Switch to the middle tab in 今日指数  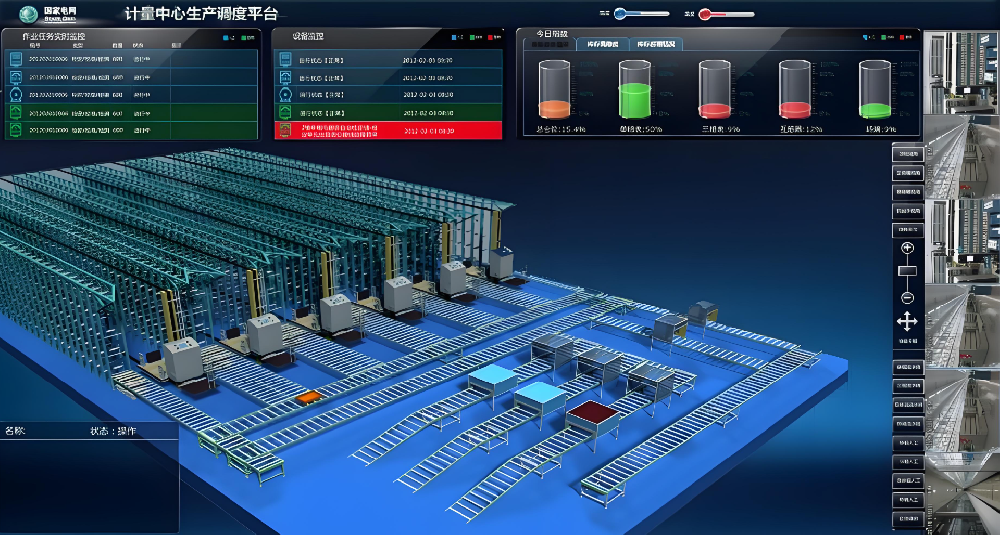(601, 44)
